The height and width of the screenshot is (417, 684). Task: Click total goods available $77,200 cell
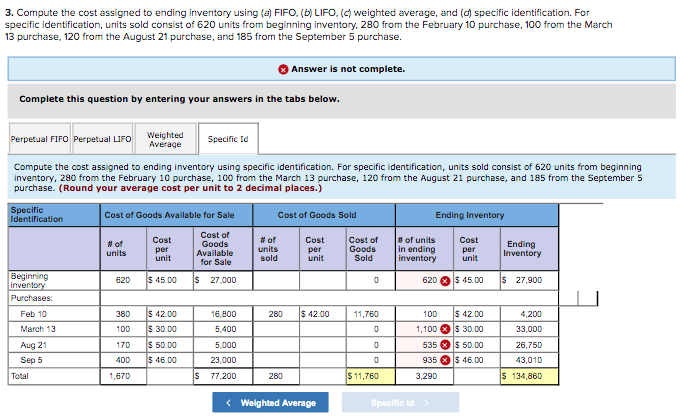[x=222, y=376]
